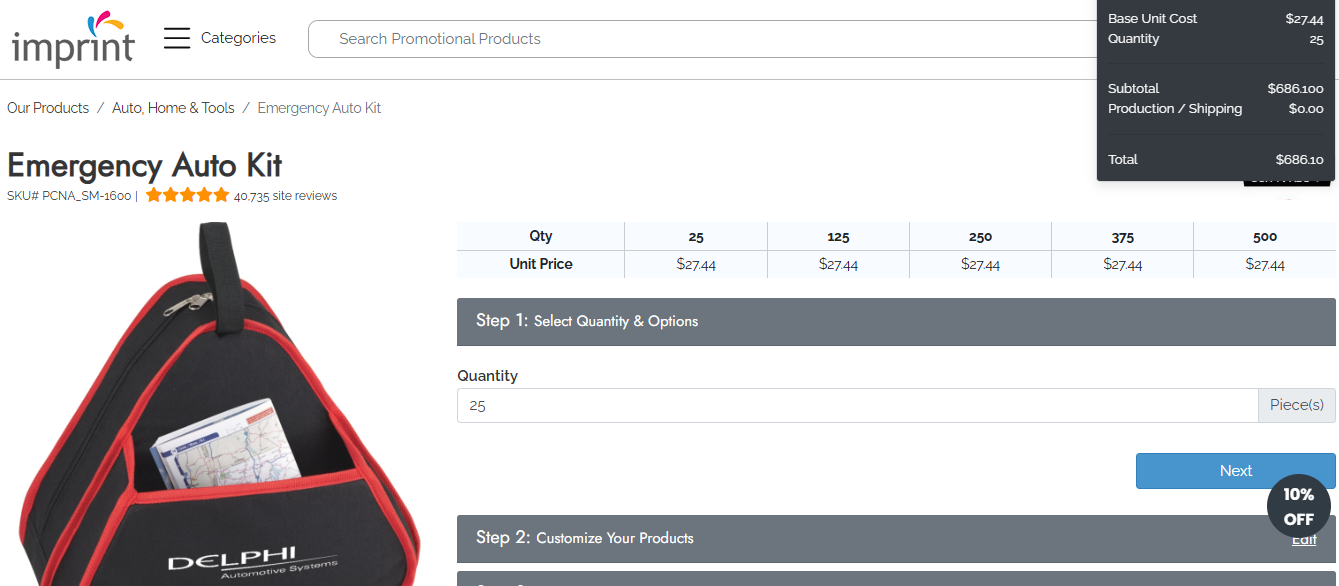Click the $27.44 price under 500

(1265, 264)
